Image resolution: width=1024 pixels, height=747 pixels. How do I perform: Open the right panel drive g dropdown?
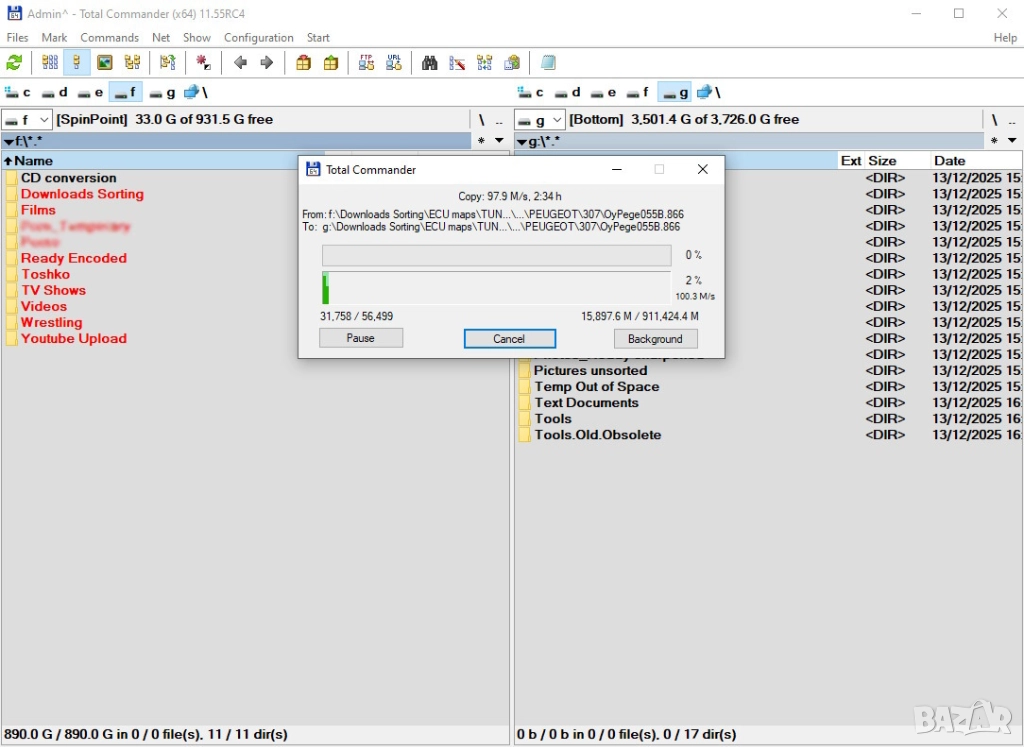pos(539,120)
